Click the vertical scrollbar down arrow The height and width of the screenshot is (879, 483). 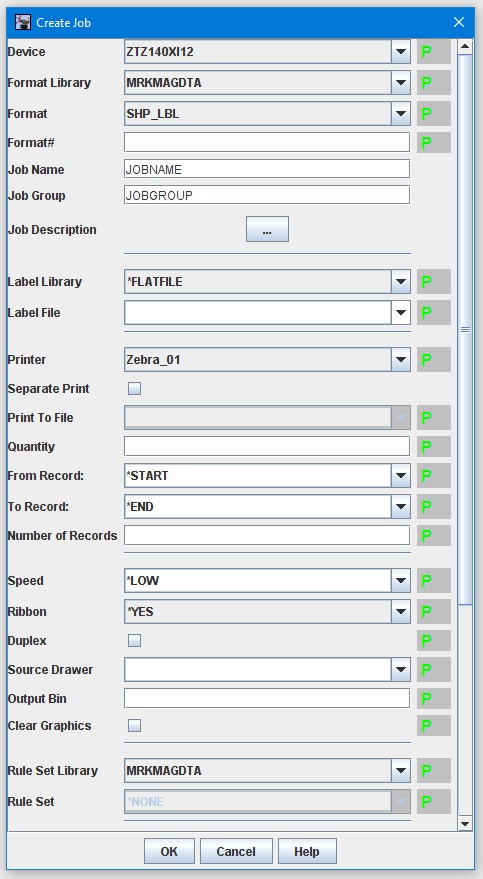click(x=465, y=824)
